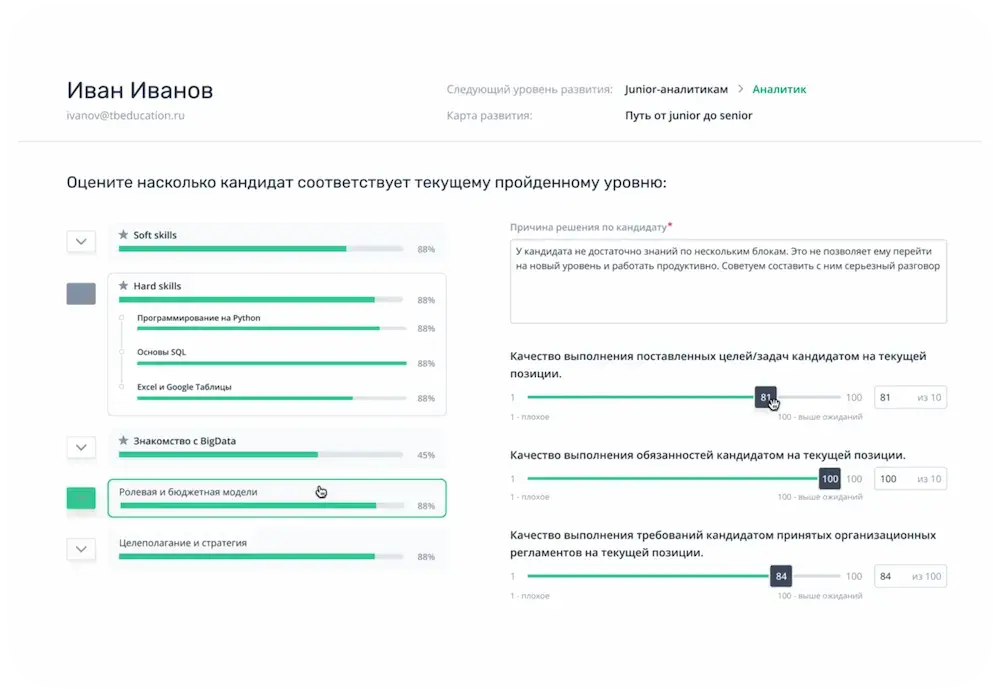The width and height of the screenshot is (1000, 692).
Task: Click the Карта развития label
Action: pos(489,115)
